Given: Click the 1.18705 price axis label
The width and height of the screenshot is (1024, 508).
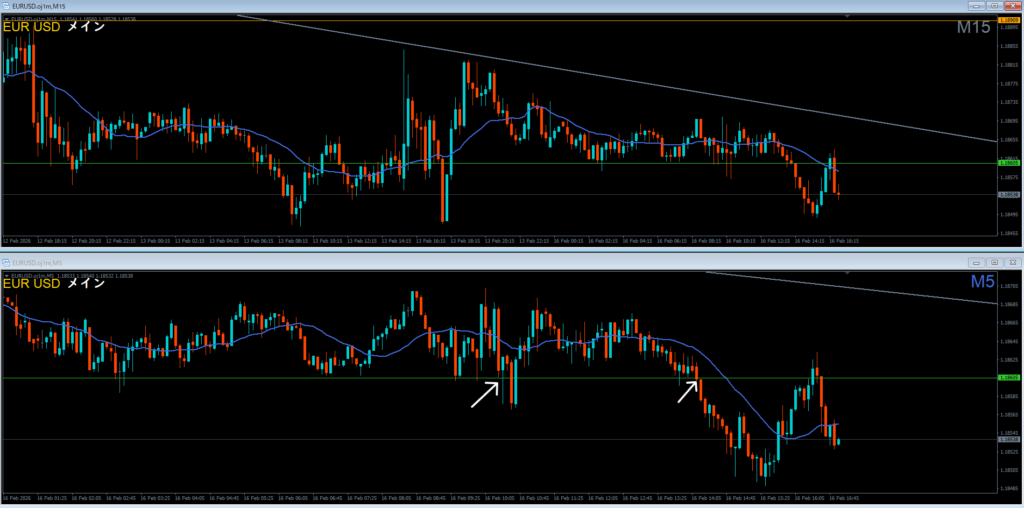Looking at the screenshot, I should tap(1009, 286).
